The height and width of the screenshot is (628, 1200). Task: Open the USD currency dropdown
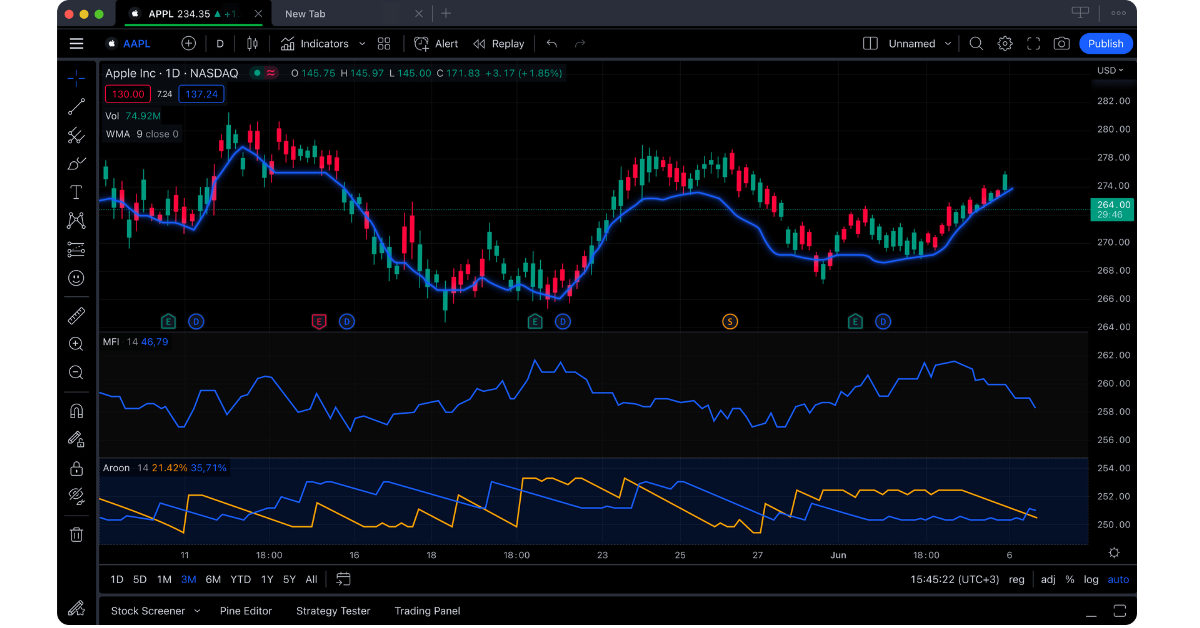point(1110,70)
